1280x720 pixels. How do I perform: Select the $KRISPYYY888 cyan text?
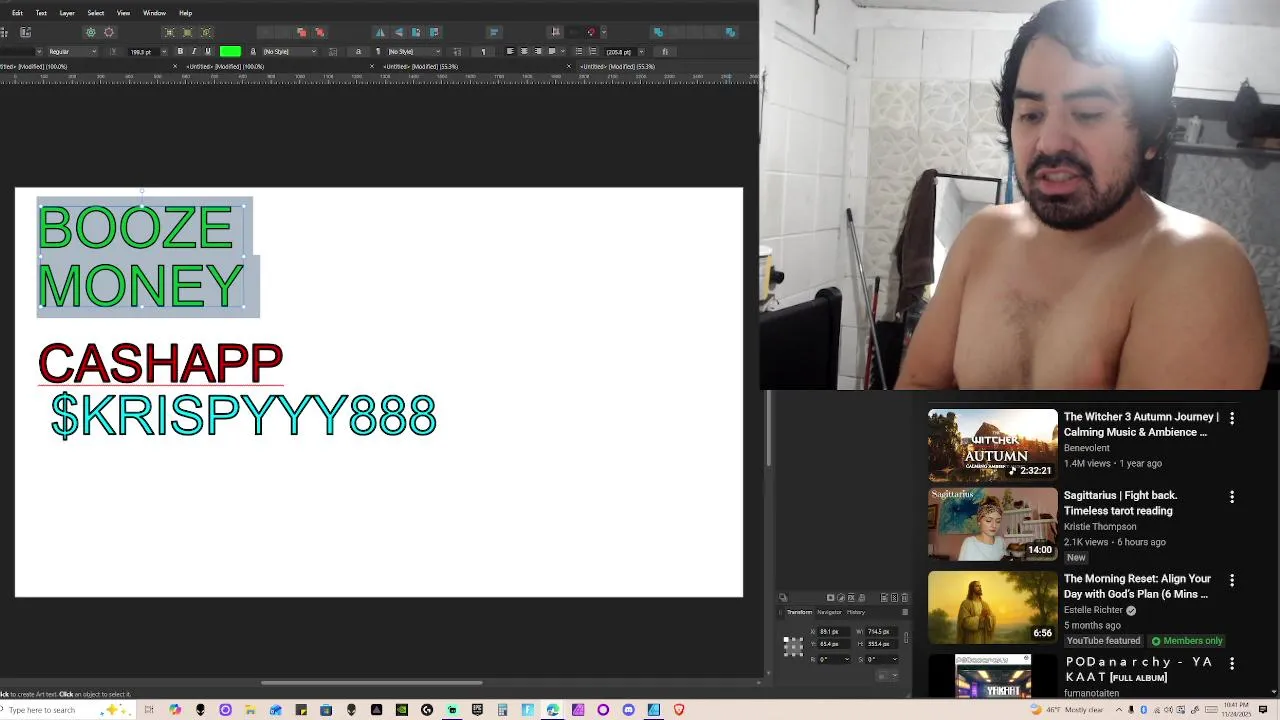pyautogui.click(x=244, y=415)
